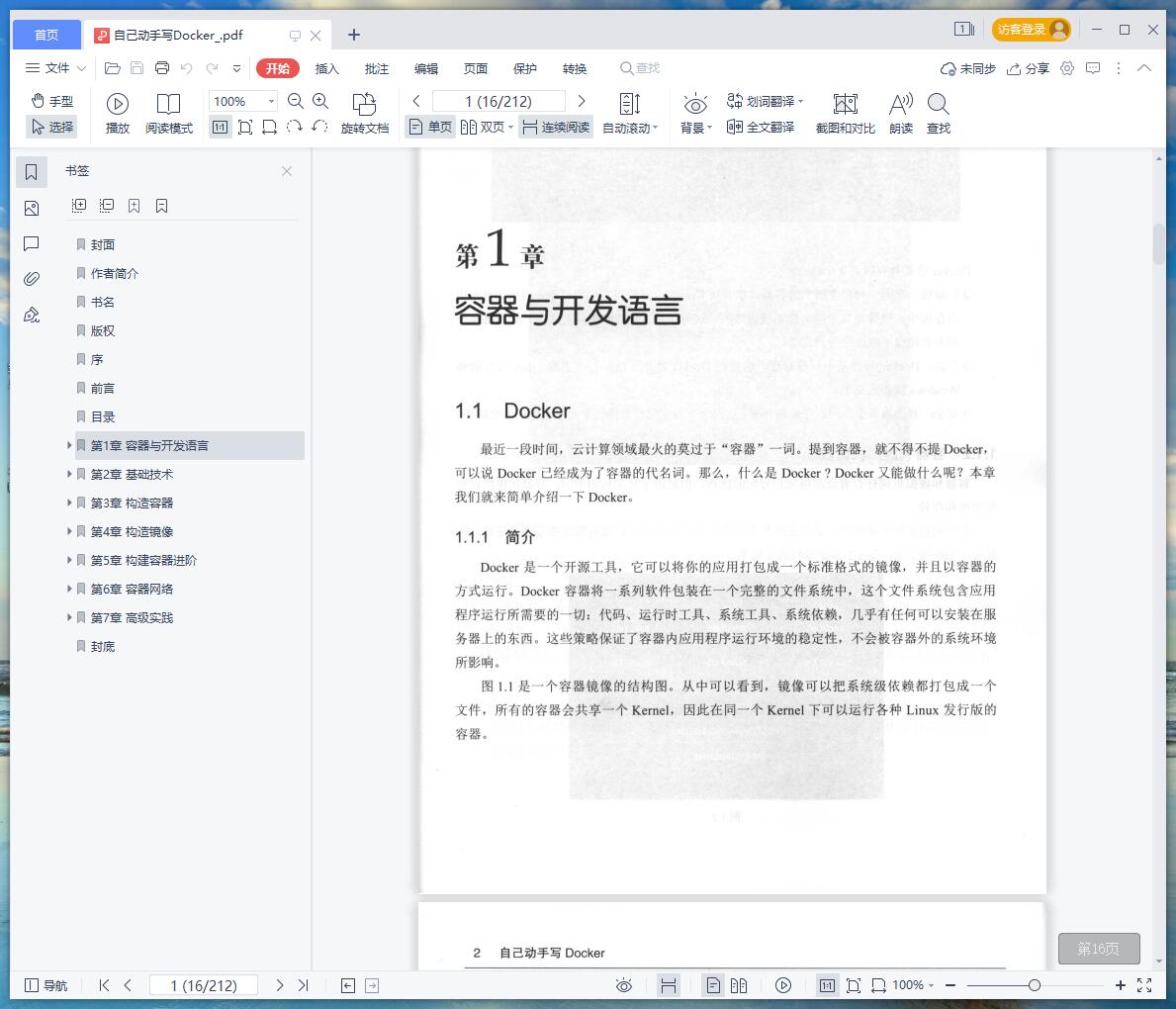Jump to last page in status bar
This screenshot has width=1176, height=1009.
pyautogui.click(x=303, y=985)
